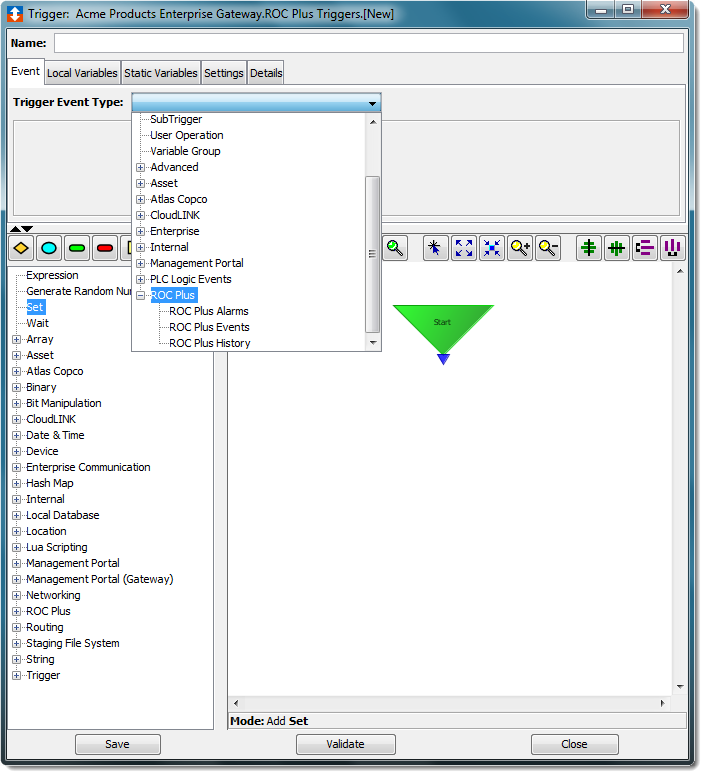705x776 pixels.
Task: Click the Save button
Action: coord(117,744)
